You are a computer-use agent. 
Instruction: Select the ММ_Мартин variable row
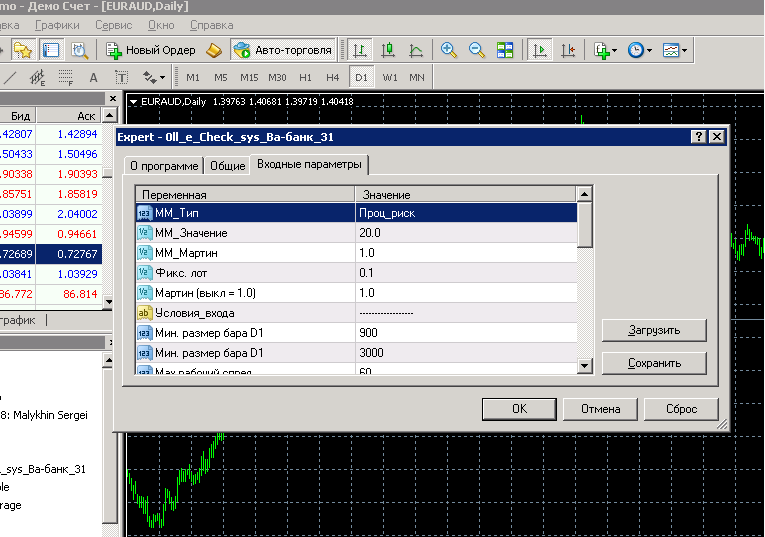coord(245,253)
